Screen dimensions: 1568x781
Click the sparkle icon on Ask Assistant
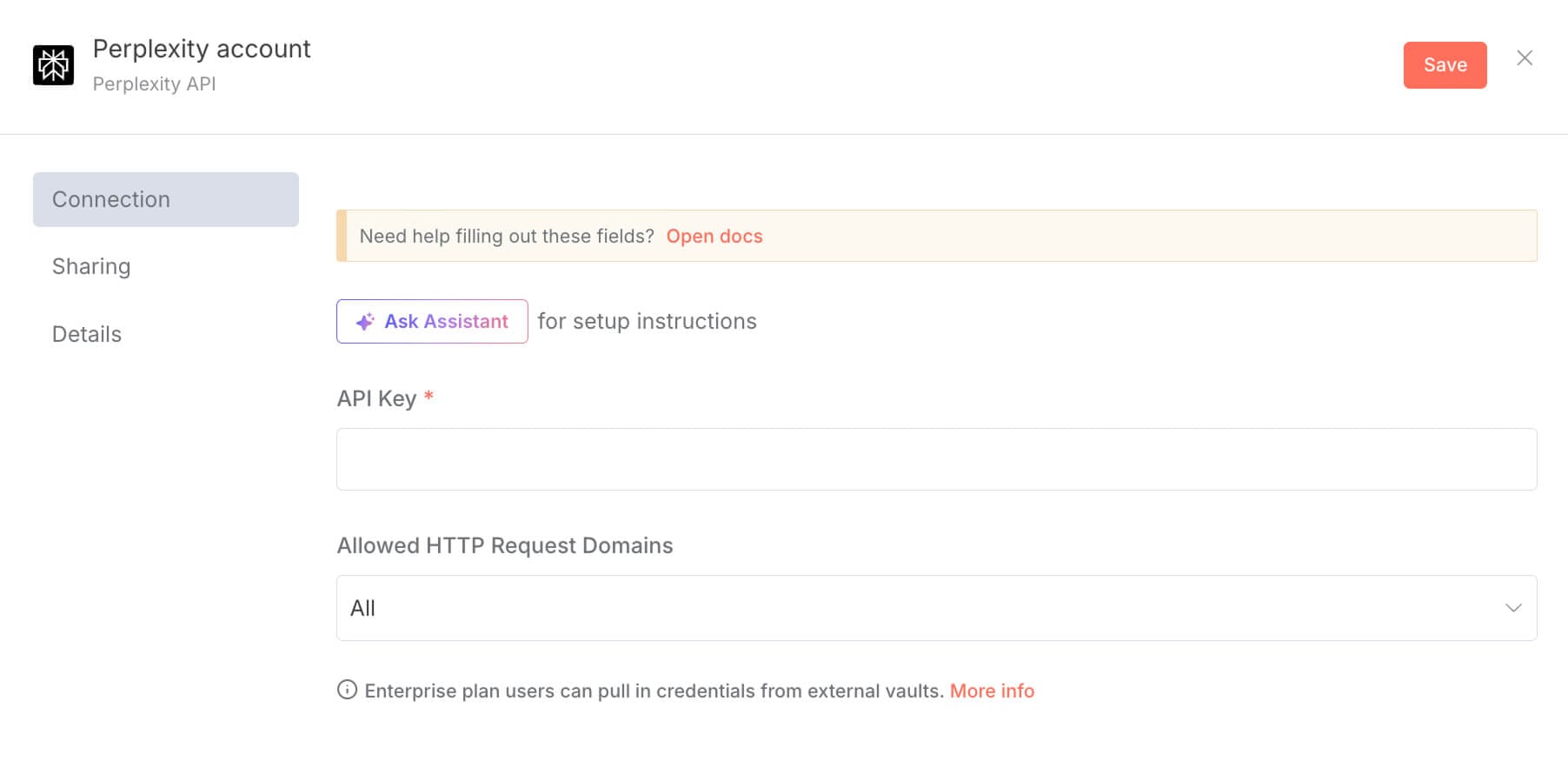[363, 321]
